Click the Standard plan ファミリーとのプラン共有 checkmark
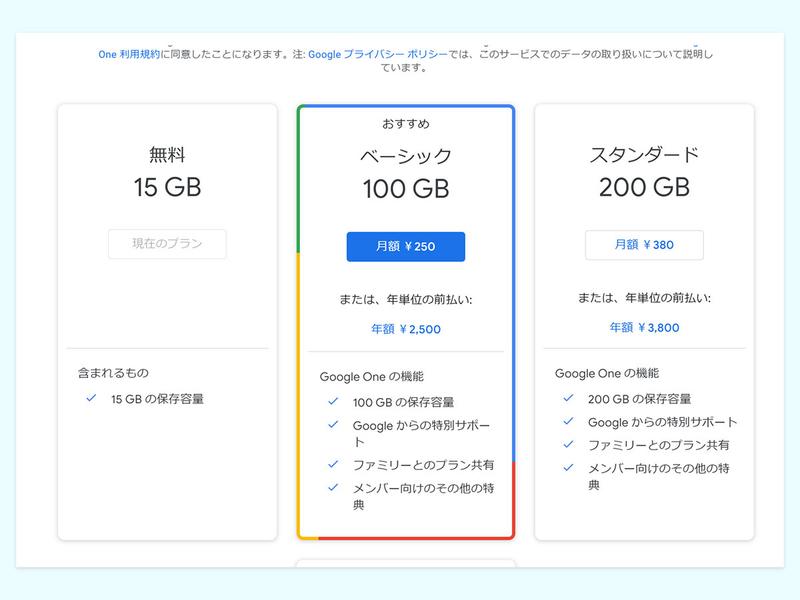This screenshot has width=800, height=600. point(568,444)
